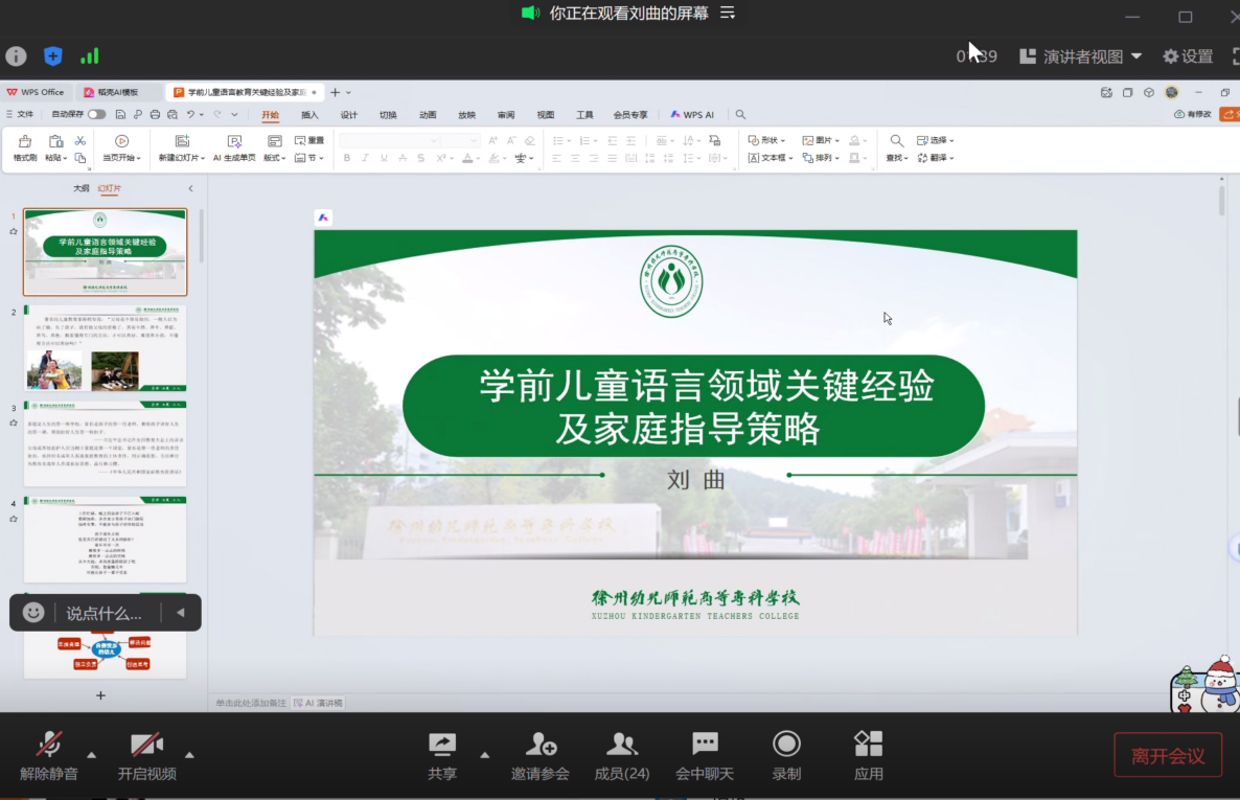Open the 动画 ribbon tab
This screenshot has height=800, width=1240.
pyautogui.click(x=428, y=115)
